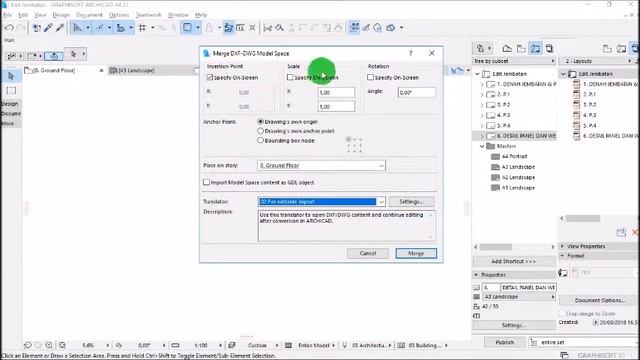Image resolution: width=640 pixels, height=360 pixels.
Task: Open the Design menu
Action: 61,15
